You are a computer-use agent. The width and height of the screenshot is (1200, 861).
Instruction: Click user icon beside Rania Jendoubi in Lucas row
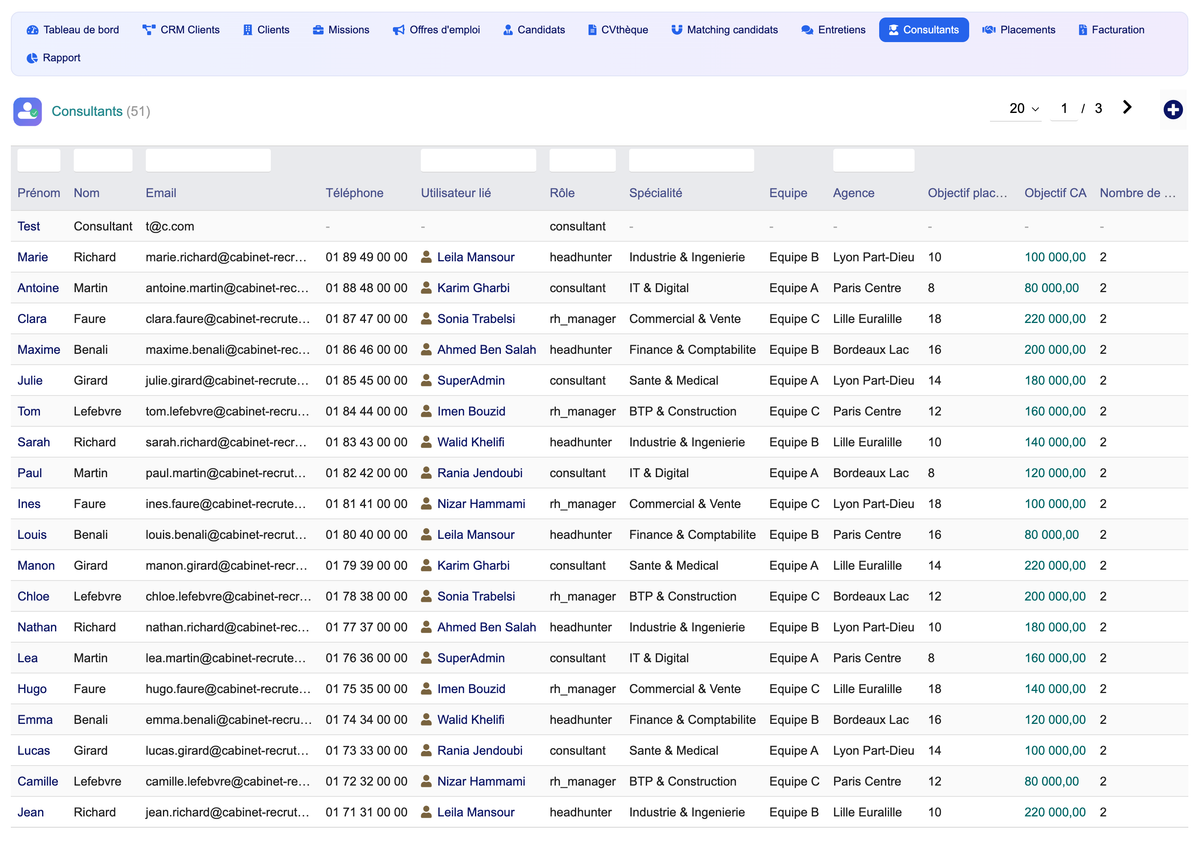click(427, 751)
